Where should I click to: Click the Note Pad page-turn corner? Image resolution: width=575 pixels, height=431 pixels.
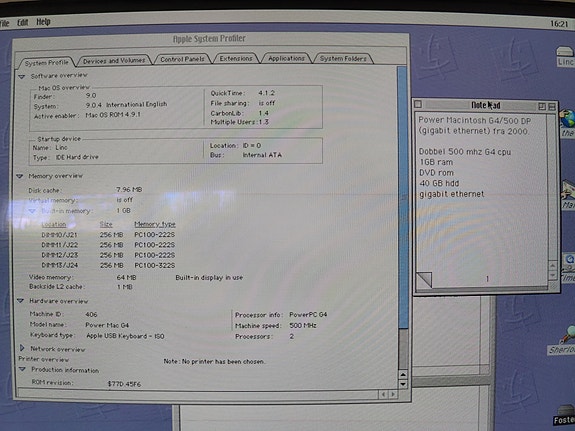424,280
